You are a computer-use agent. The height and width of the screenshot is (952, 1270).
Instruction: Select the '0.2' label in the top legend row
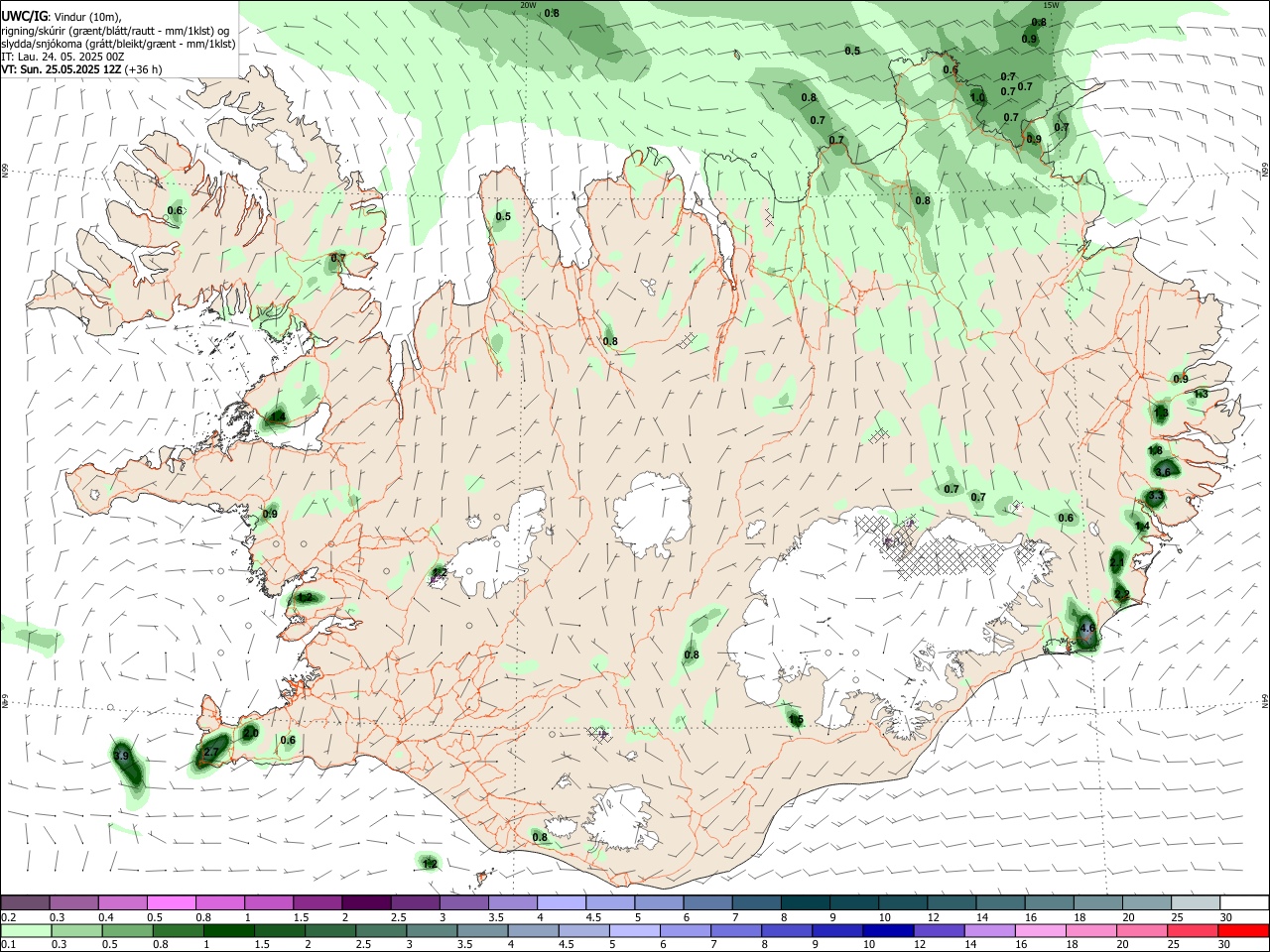click(9, 917)
